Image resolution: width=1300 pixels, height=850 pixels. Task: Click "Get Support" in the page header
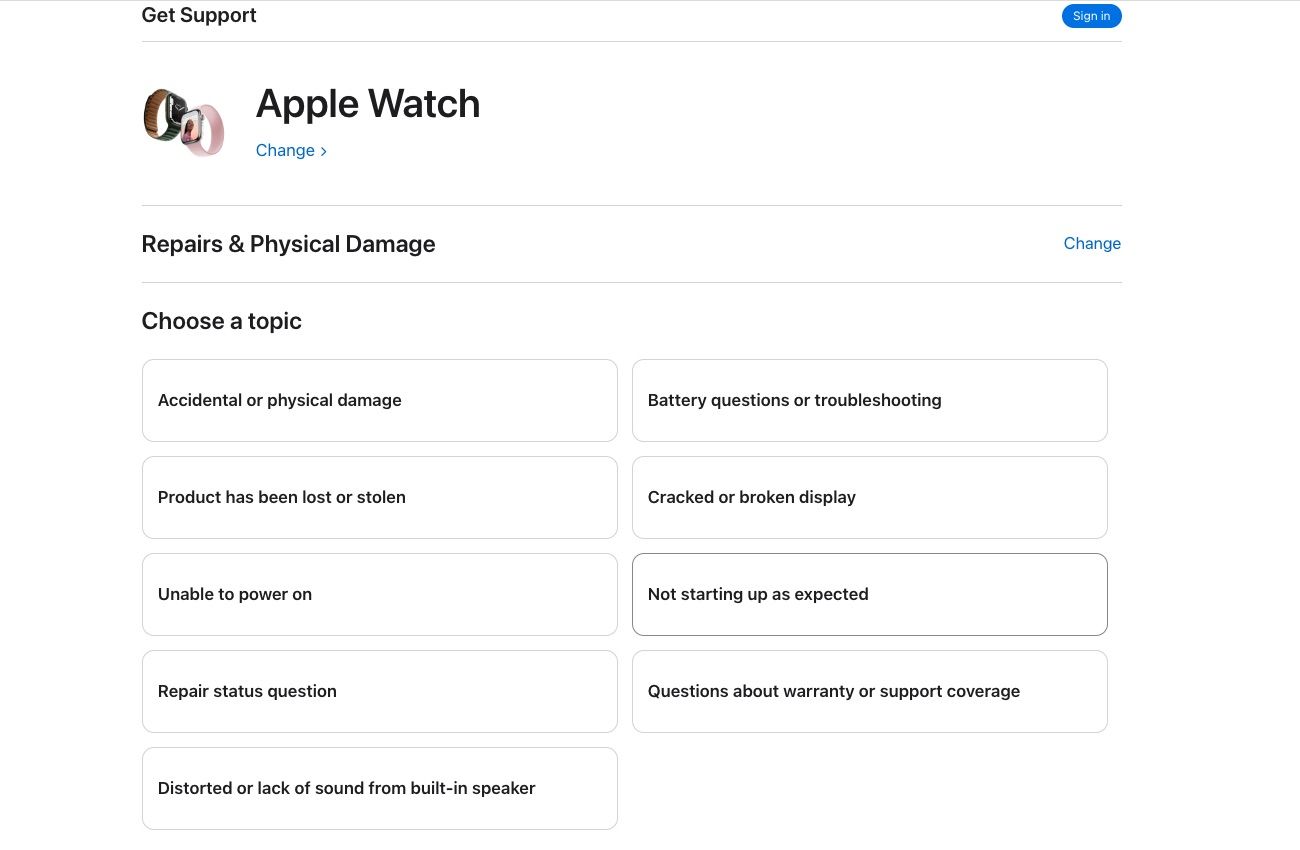pyautogui.click(x=198, y=15)
